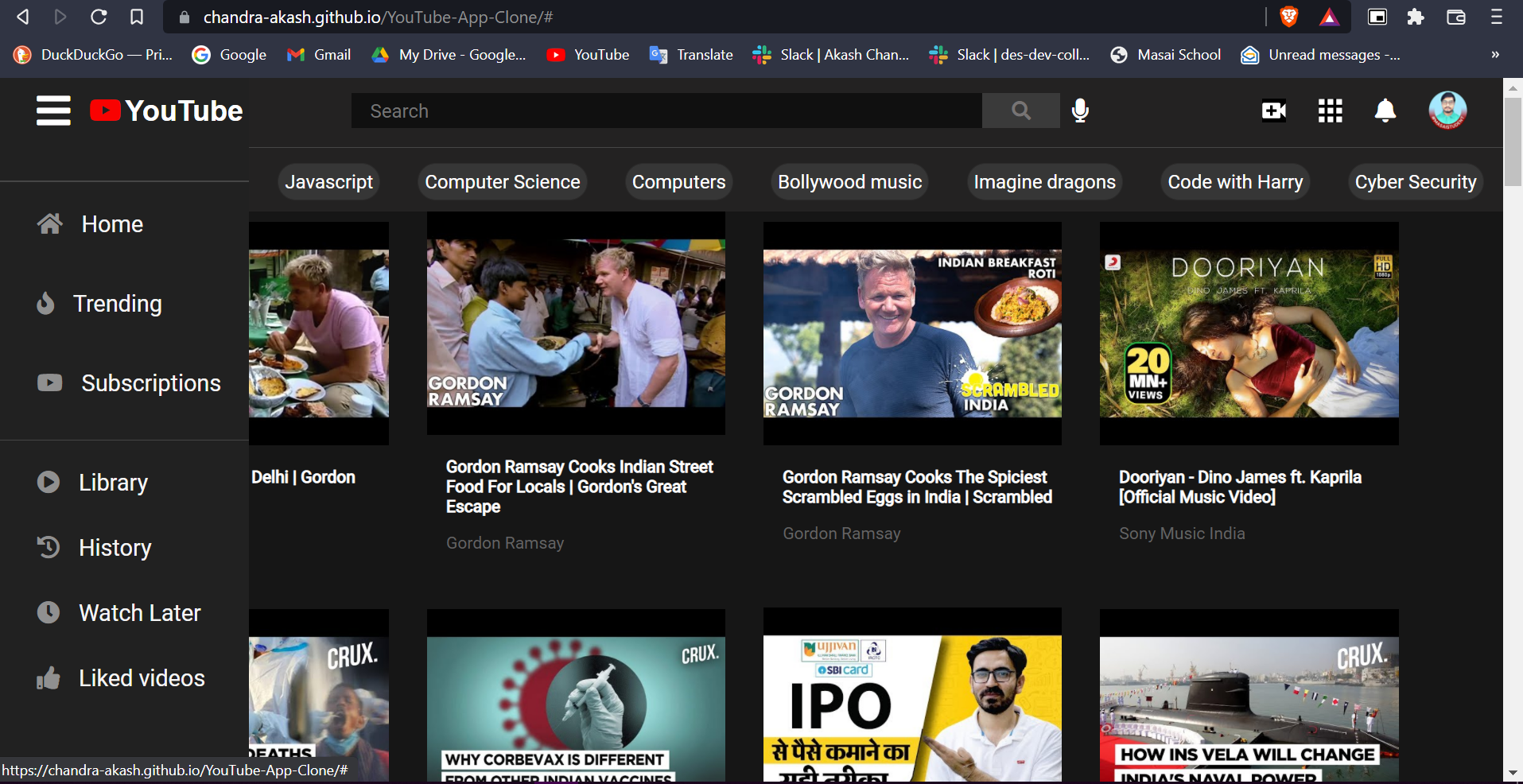Open Watch Later from the sidebar

pos(139,613)
